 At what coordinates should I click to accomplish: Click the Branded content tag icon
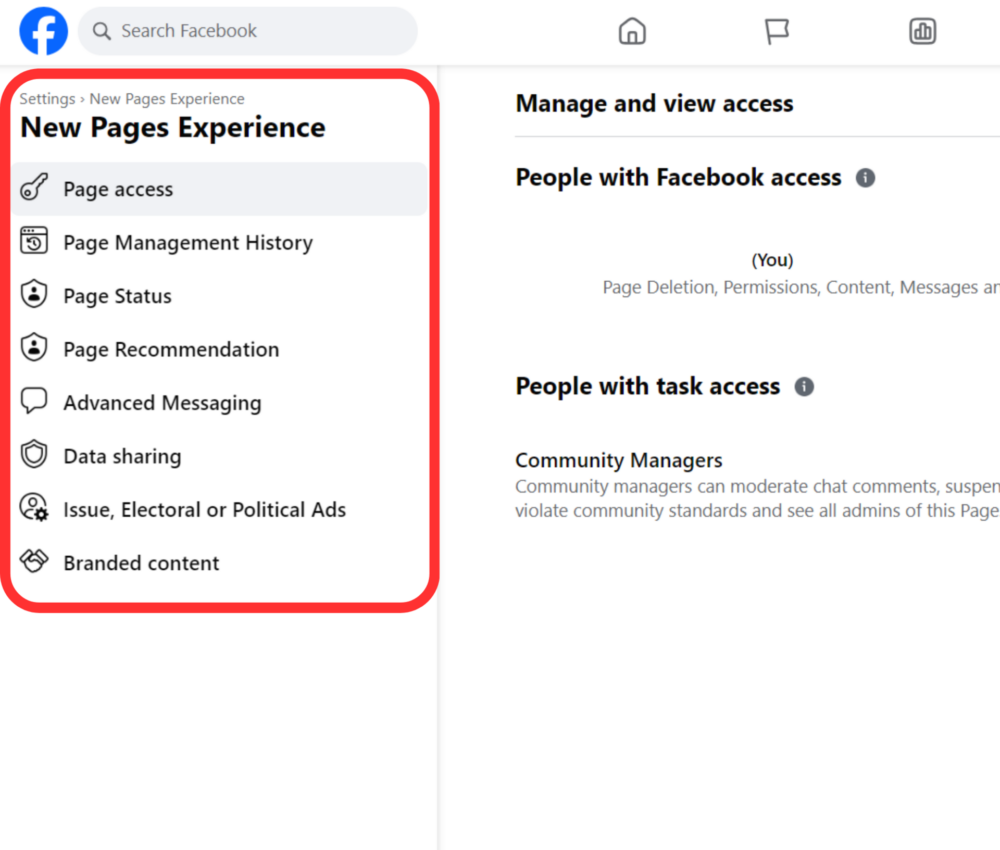pyautogui.click(x=33, y=562)
